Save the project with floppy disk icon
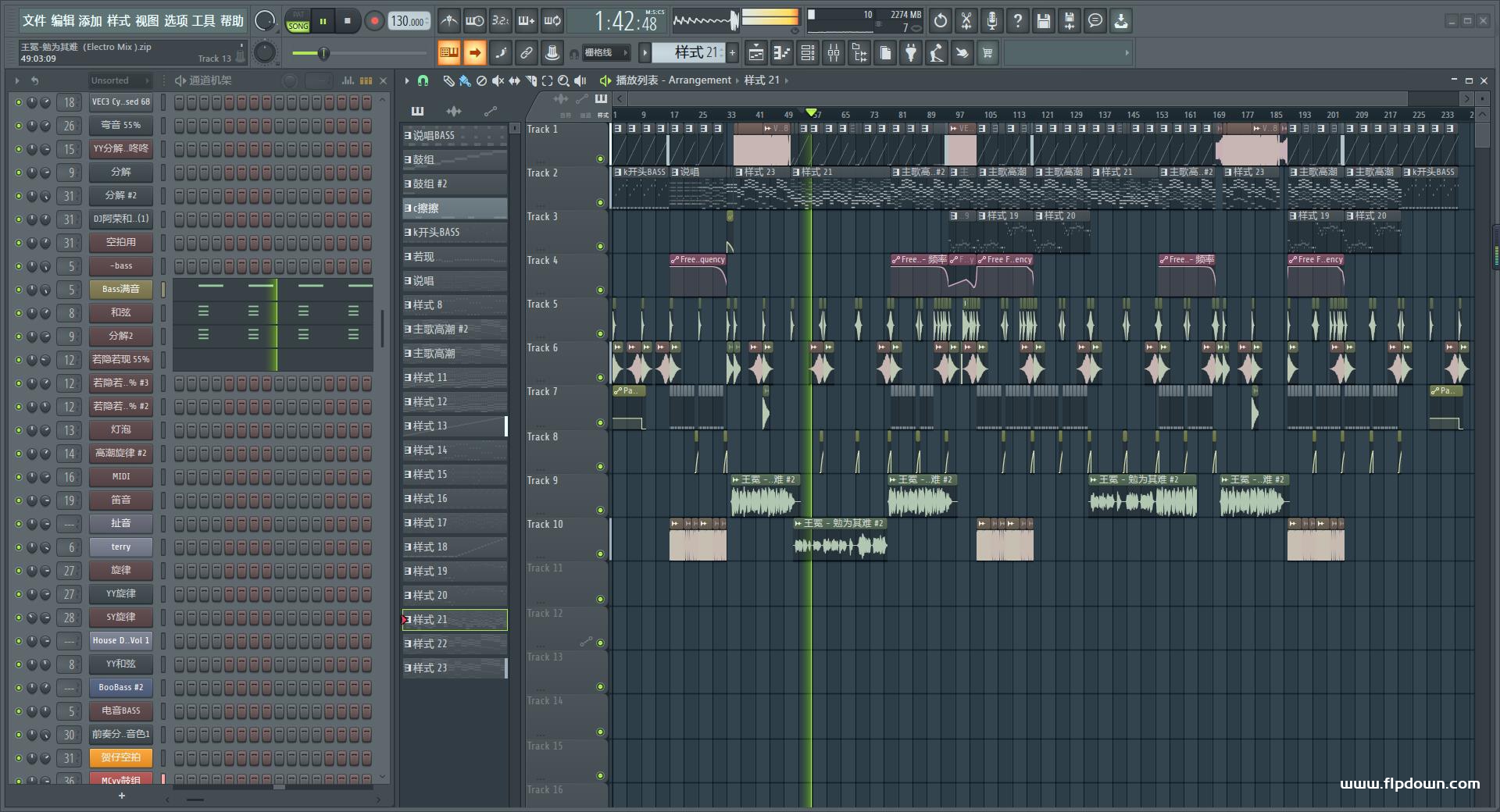 click(1044, 21)
